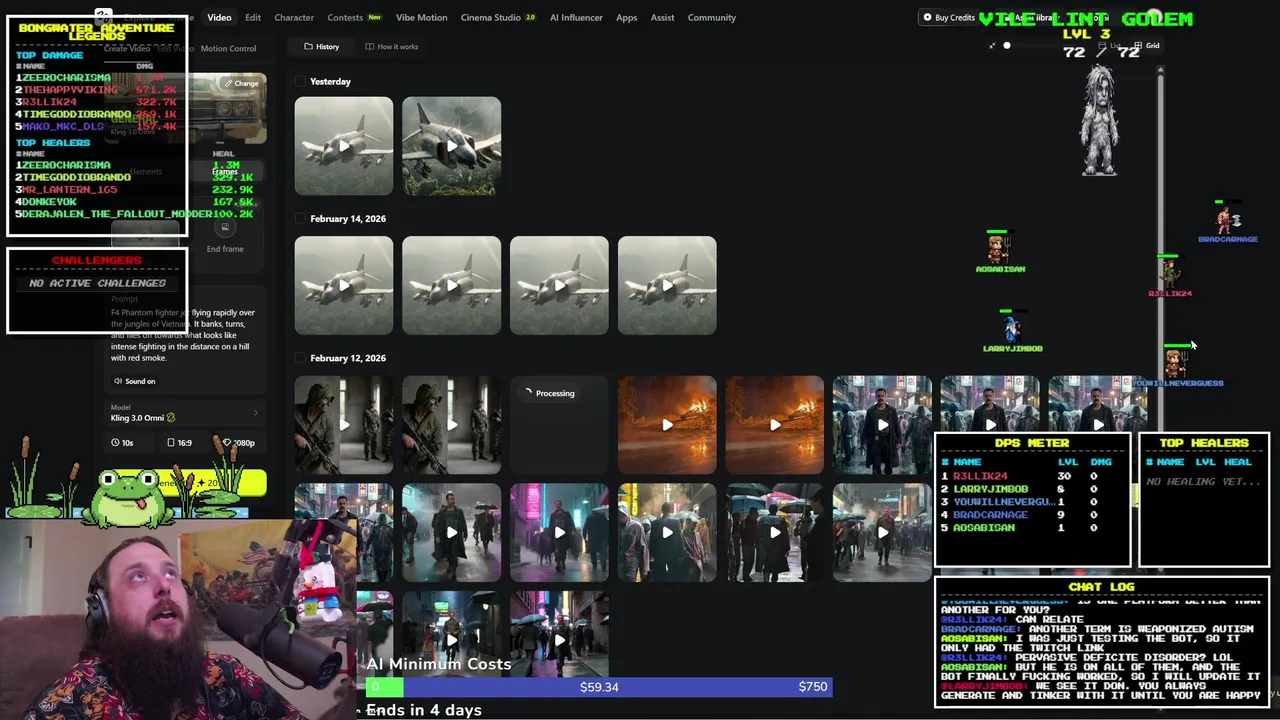Screen dimensions: 1280x720
Task: Open Cinema Studio 2.0
Action: 498,17
